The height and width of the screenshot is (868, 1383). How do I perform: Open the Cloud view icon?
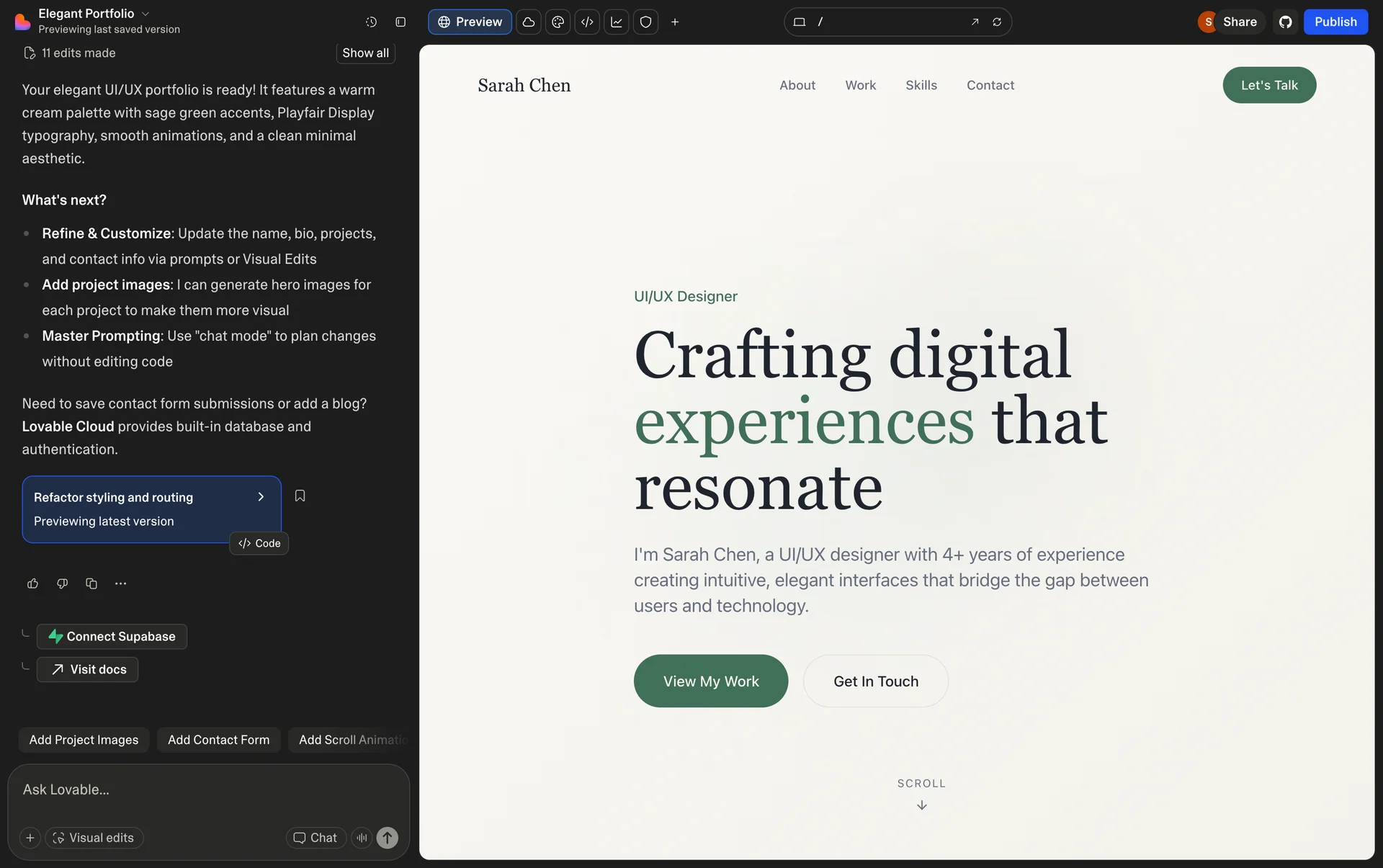[x=528, y=22]
